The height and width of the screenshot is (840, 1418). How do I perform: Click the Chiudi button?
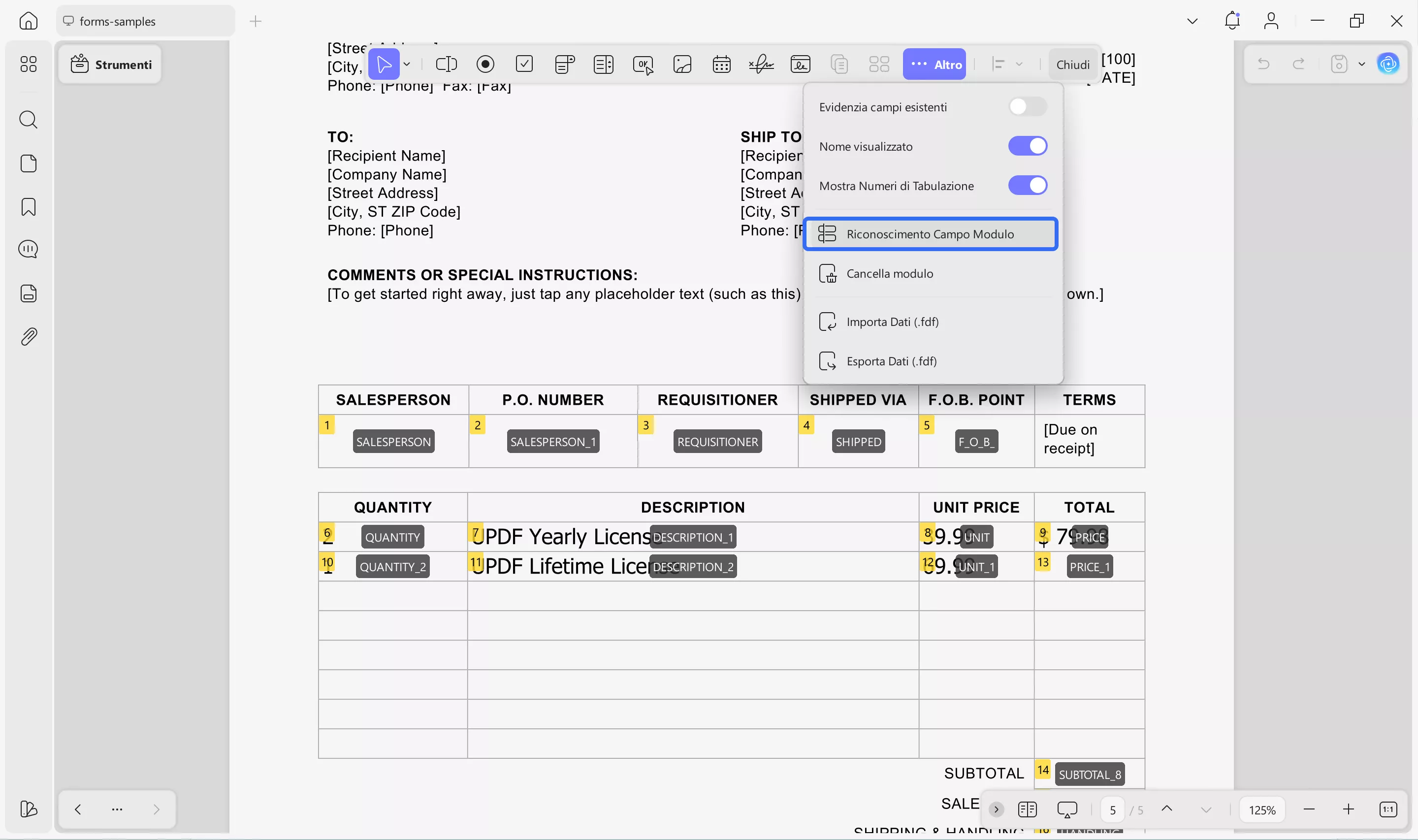[x=1072, y=64]
